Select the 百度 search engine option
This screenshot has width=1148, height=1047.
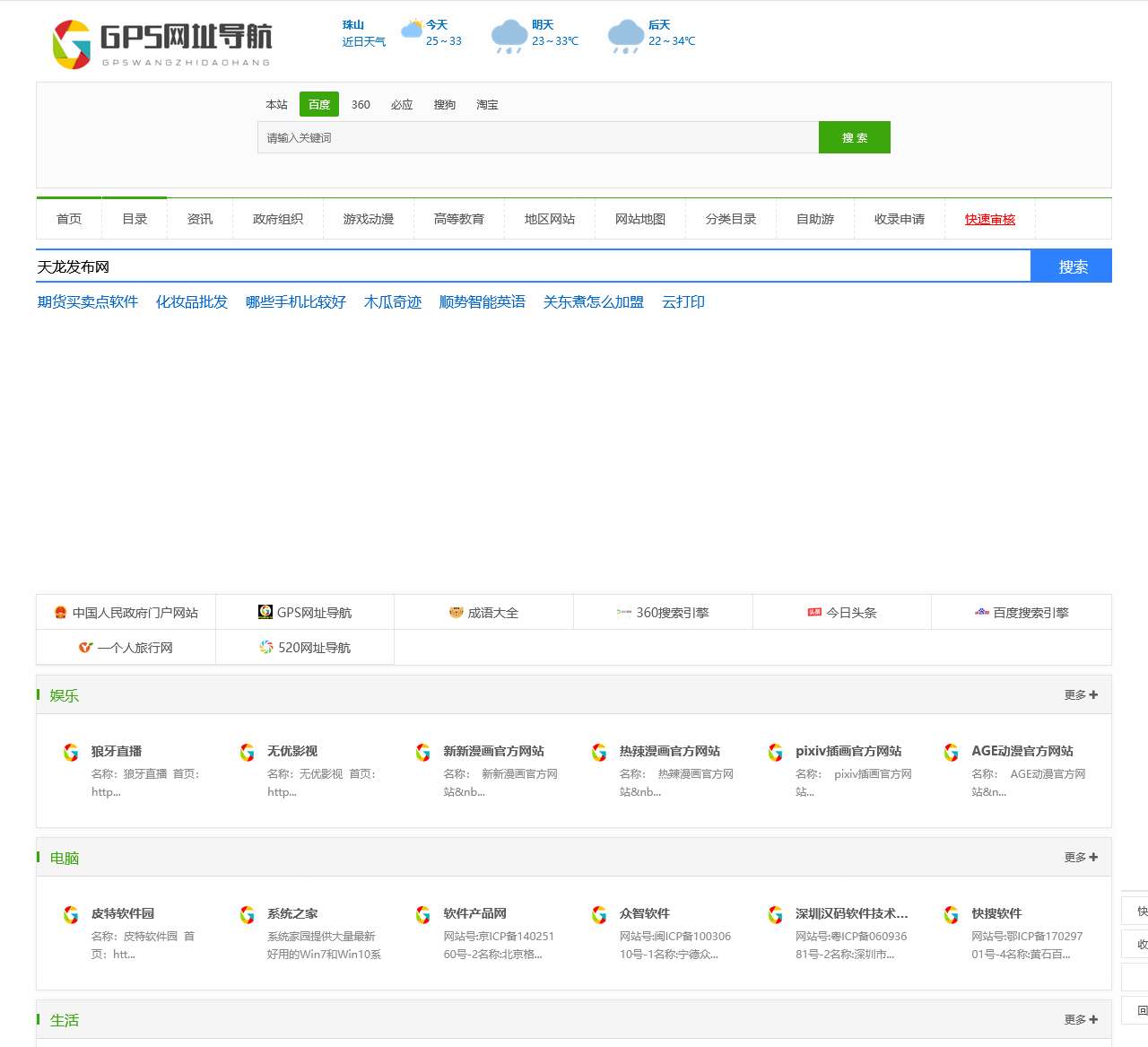pos(319,105)
